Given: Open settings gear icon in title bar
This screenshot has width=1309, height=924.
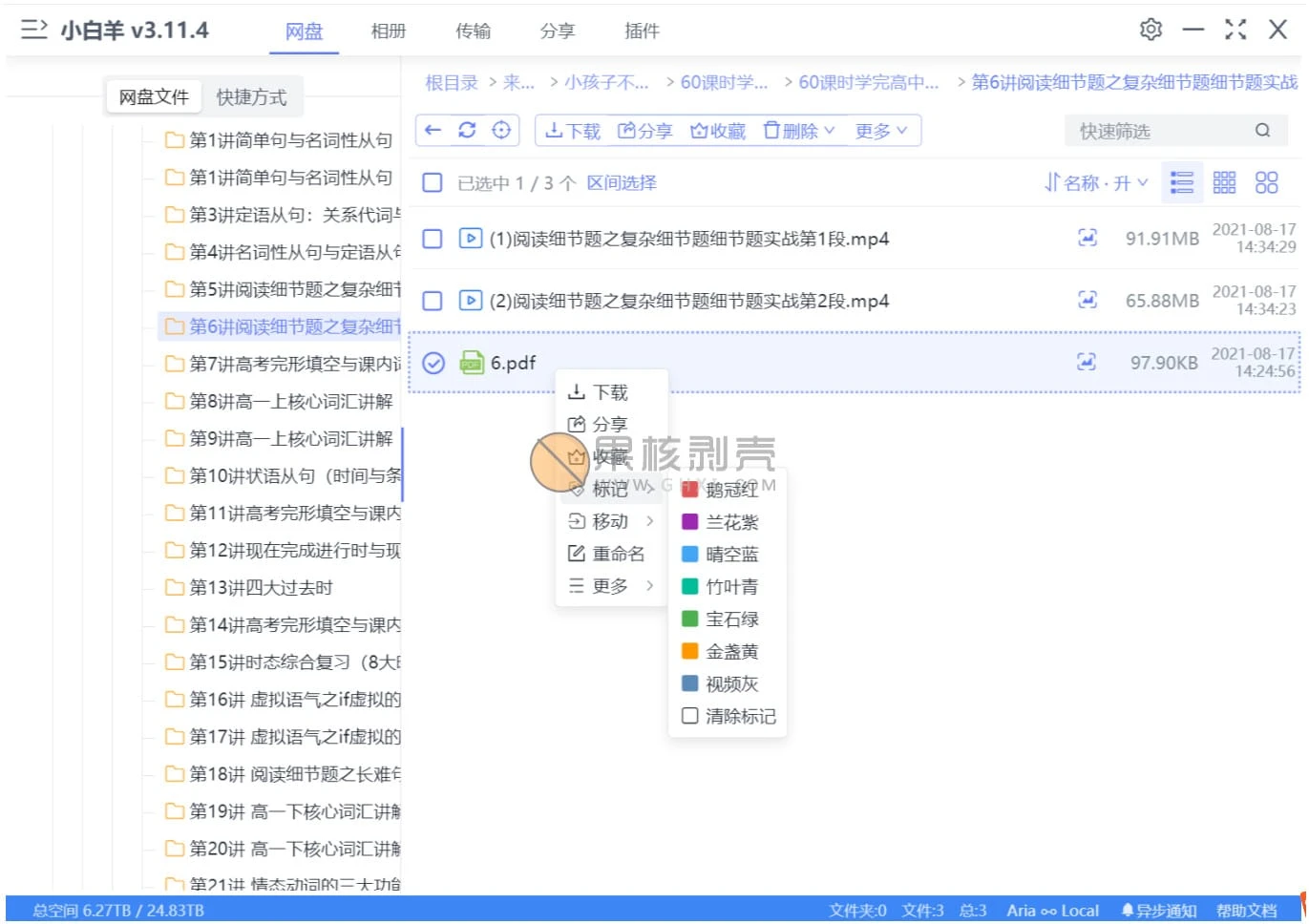Looking at the screenshot, I should pyautogui.click(x=1151, y=30).
